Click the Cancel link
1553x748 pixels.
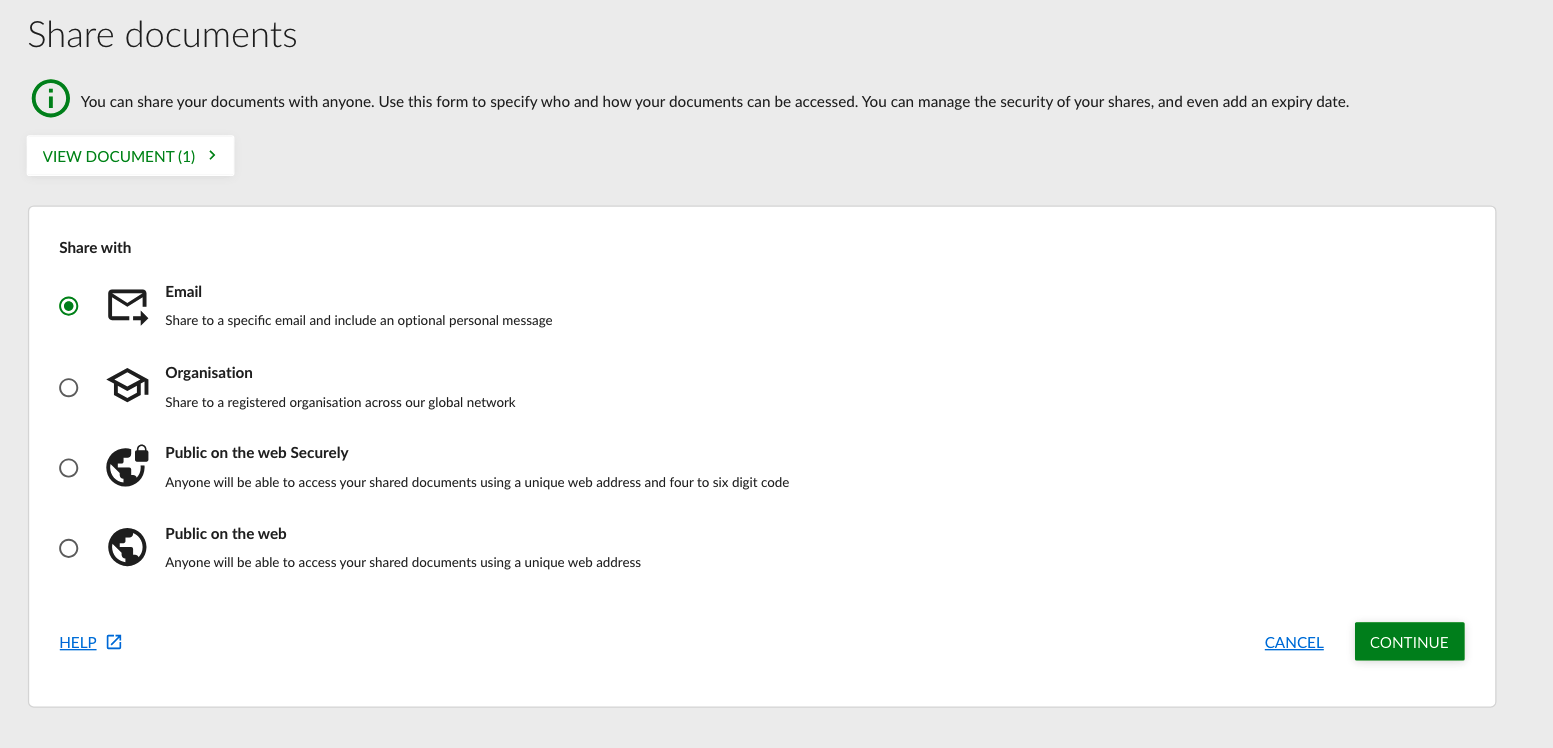1294,643
